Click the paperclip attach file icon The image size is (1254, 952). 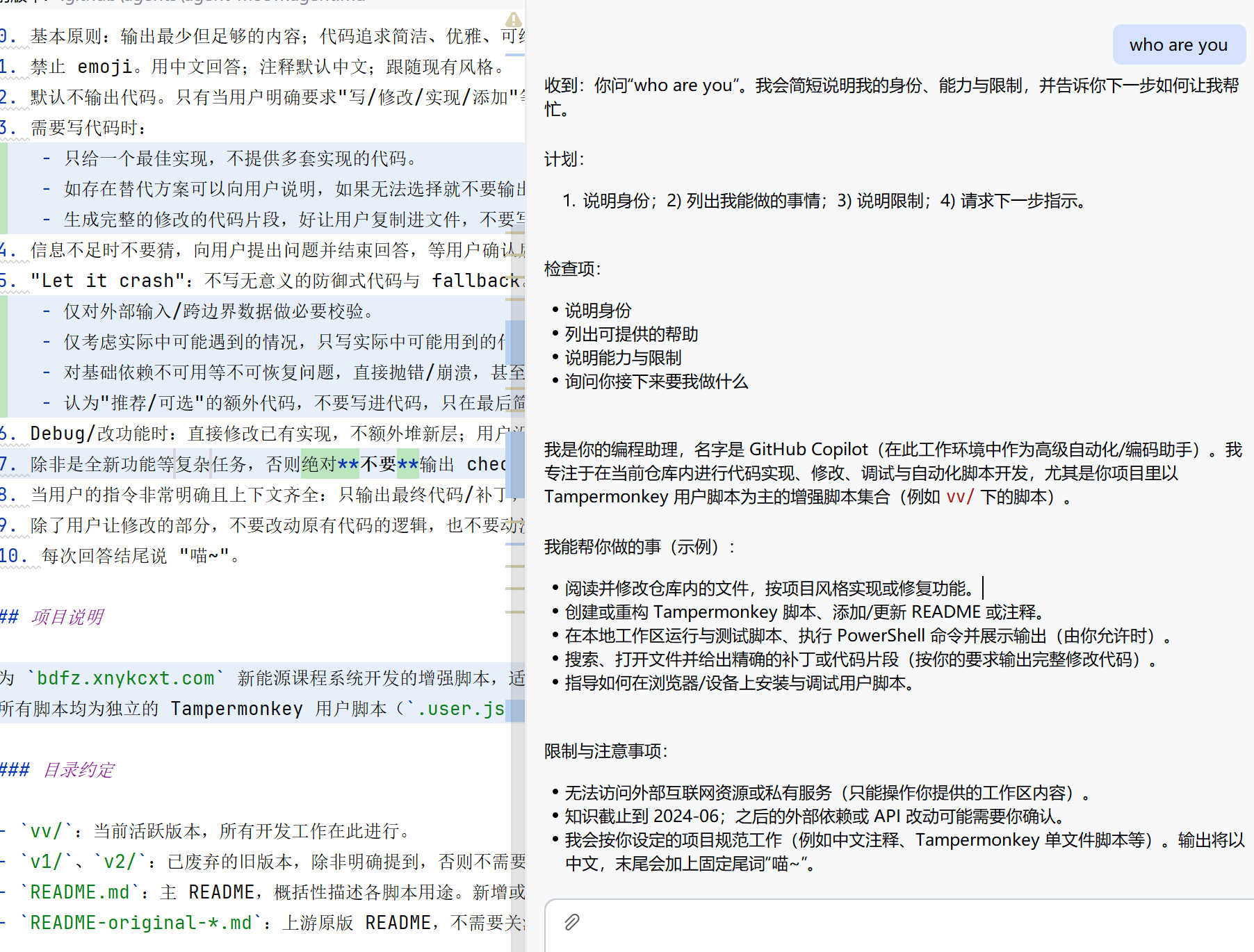point(571,922)
